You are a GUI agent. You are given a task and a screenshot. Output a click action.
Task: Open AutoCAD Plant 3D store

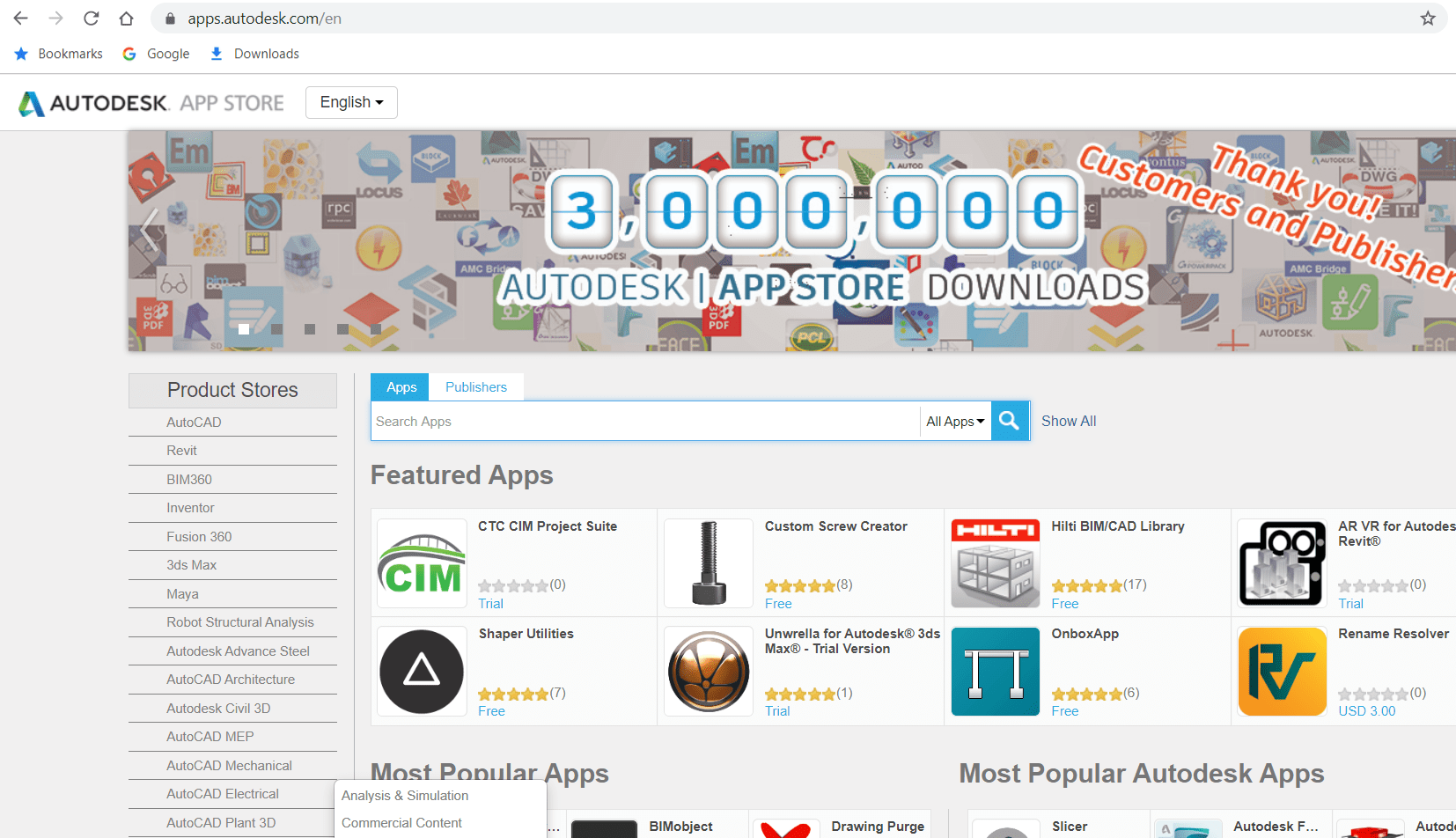232,823
